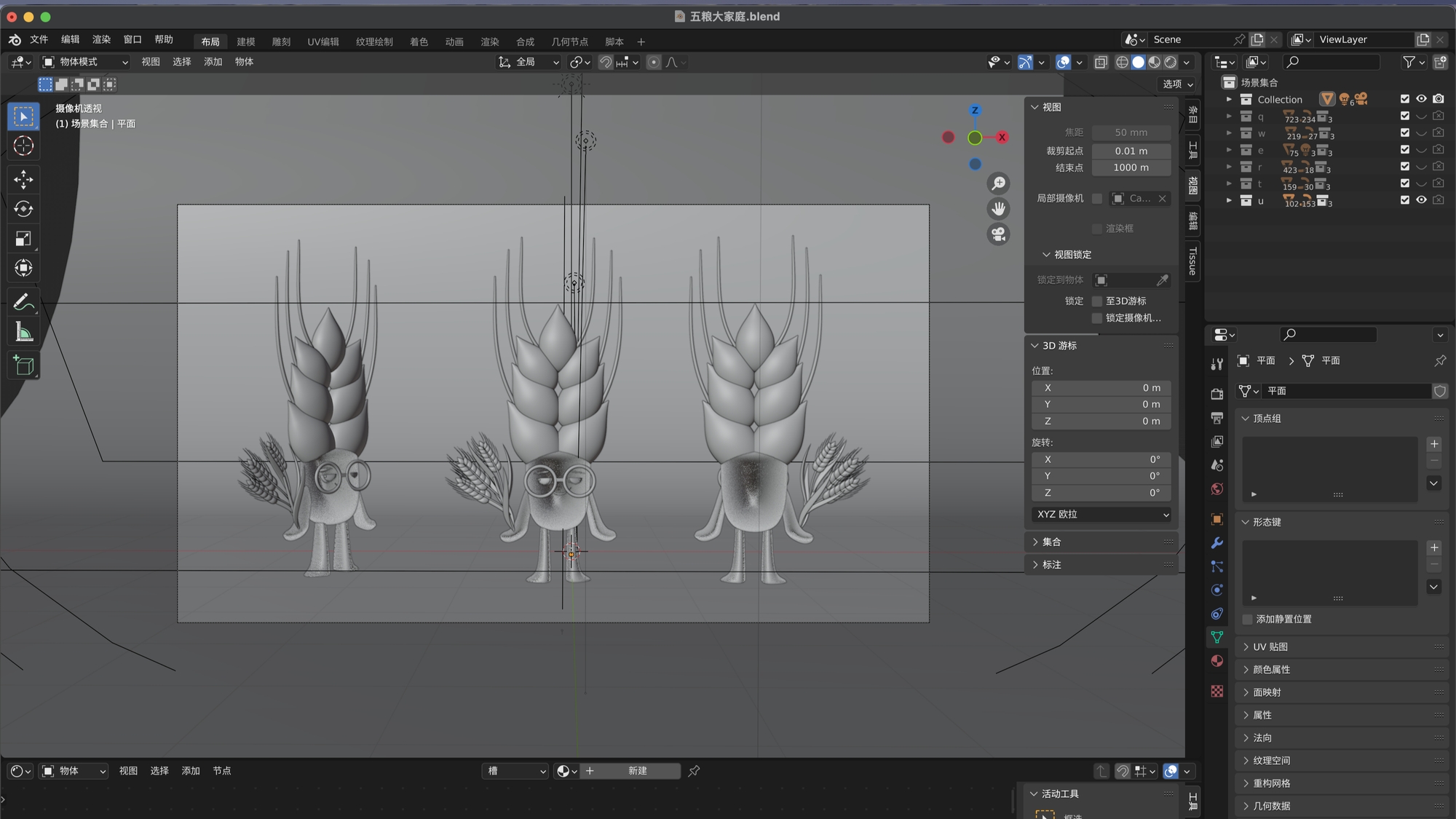
Task: Open the Physics properties tab
Action: pos(1216,590)
